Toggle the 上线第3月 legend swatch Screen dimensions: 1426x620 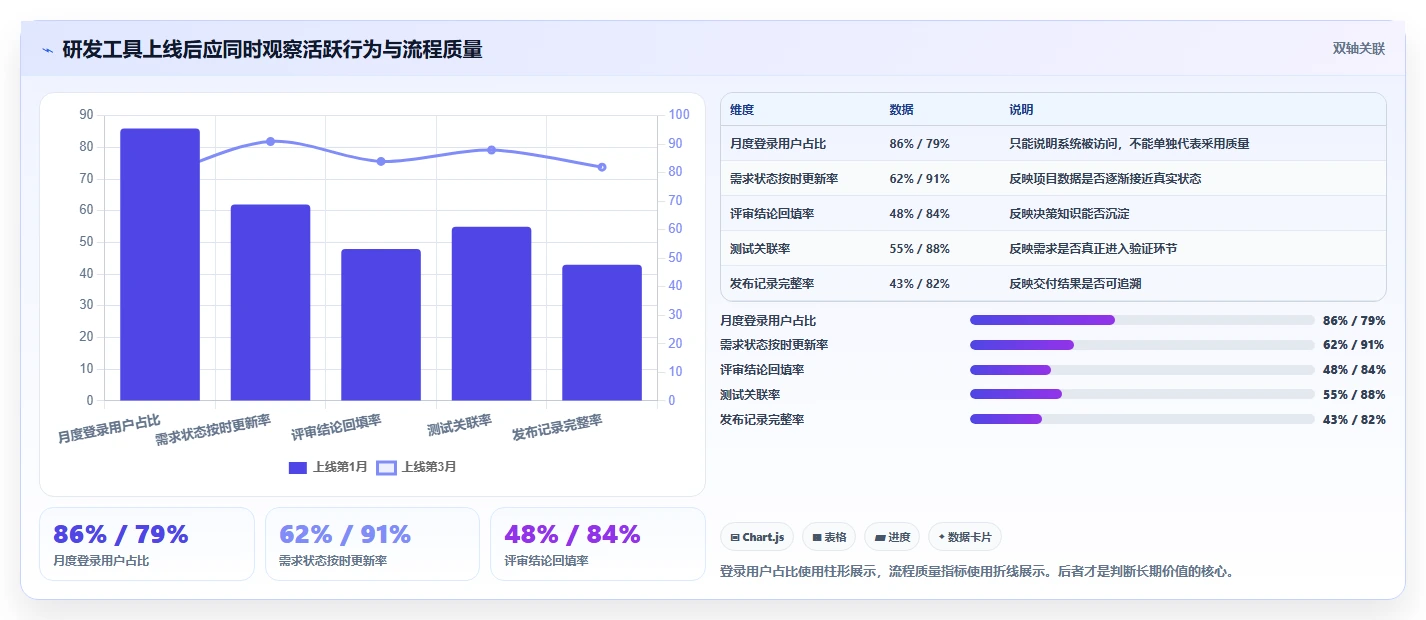click(386, 467)
